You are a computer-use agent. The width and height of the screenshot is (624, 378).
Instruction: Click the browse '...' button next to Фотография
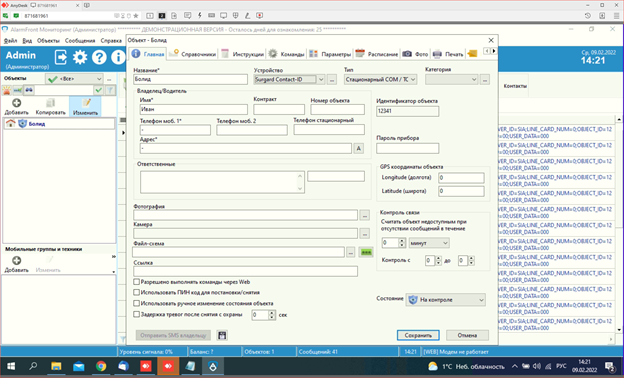coord(365,215)
